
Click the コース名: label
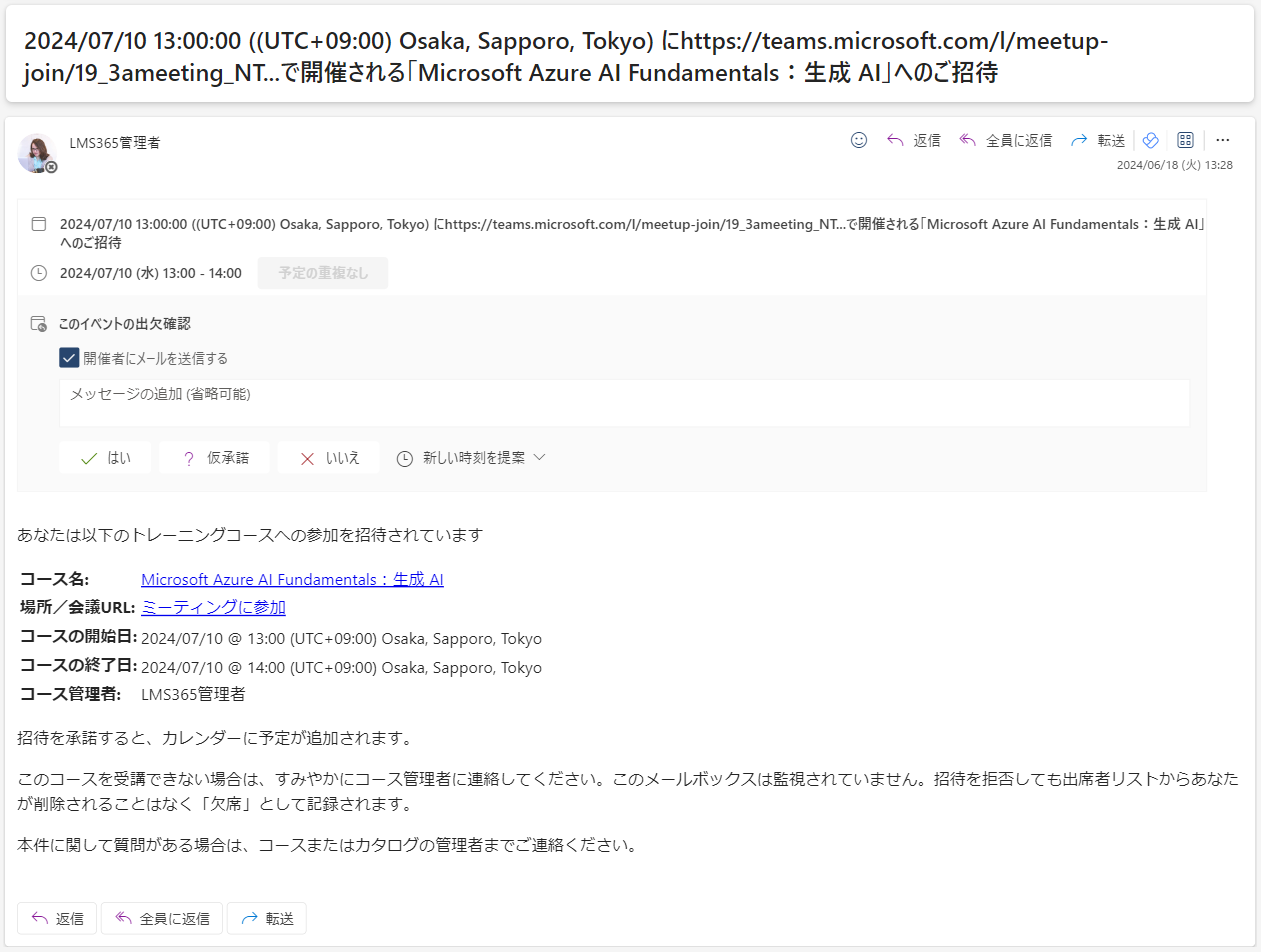pyautogui.click(x=55, y=579)
